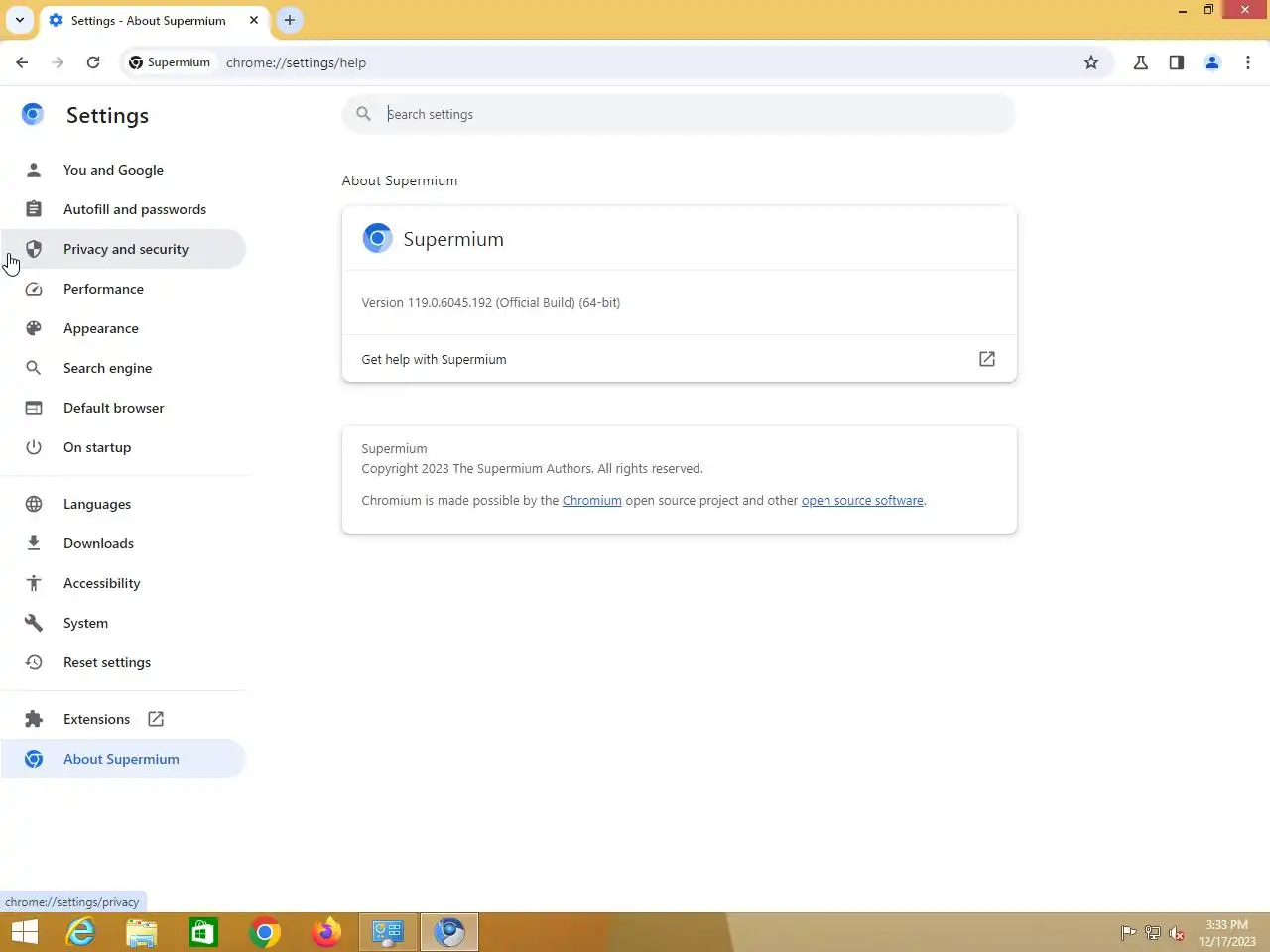Click the Settings logo icon at top left
Image resolution: width=1270 pixels, height=952 pixels.
[33, 115]
